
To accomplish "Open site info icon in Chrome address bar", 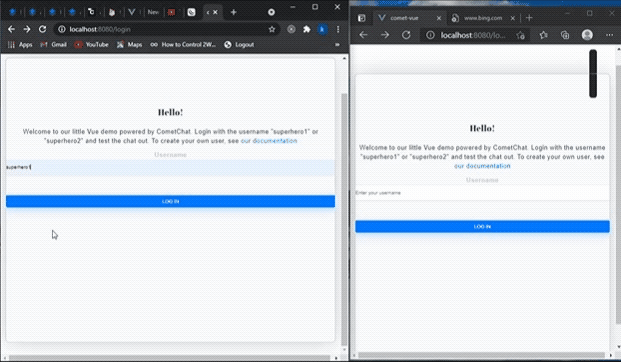I will point(62,29).
